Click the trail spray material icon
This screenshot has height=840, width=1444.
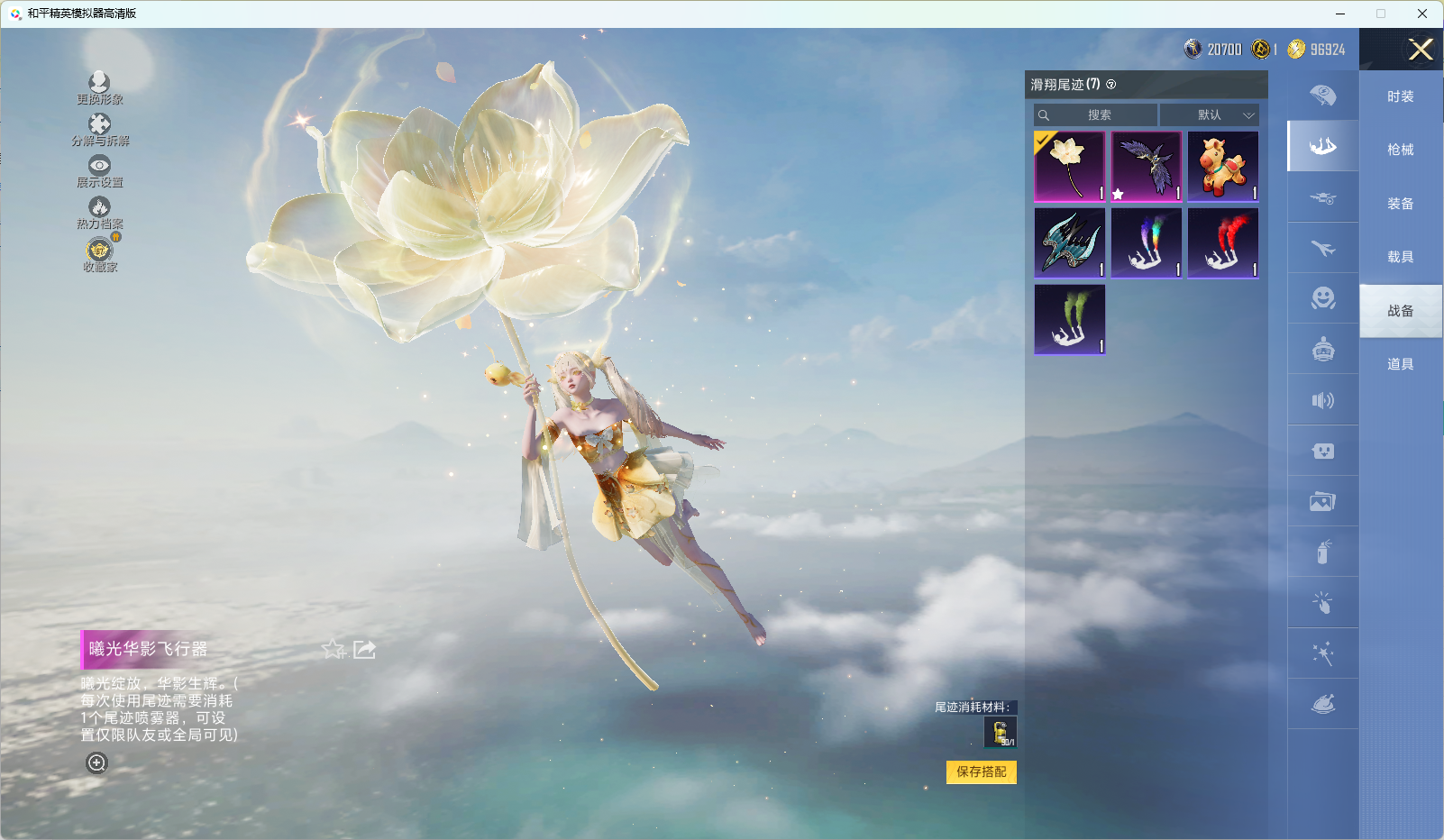click(1001, 733)
